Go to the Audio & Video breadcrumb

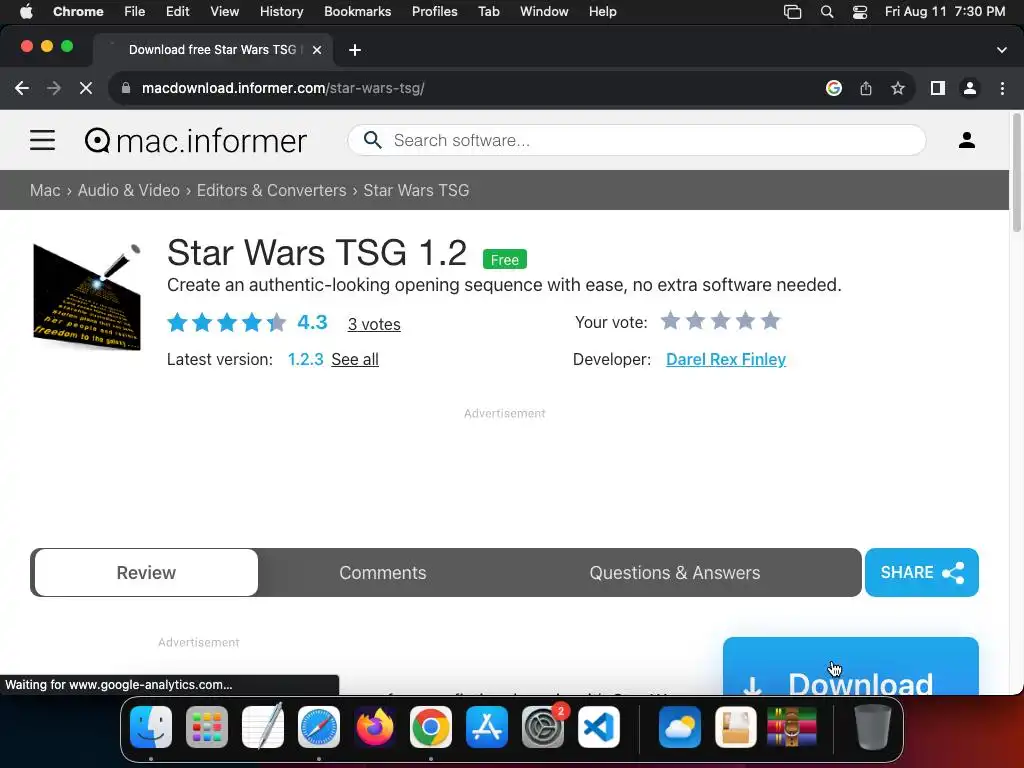129,190
